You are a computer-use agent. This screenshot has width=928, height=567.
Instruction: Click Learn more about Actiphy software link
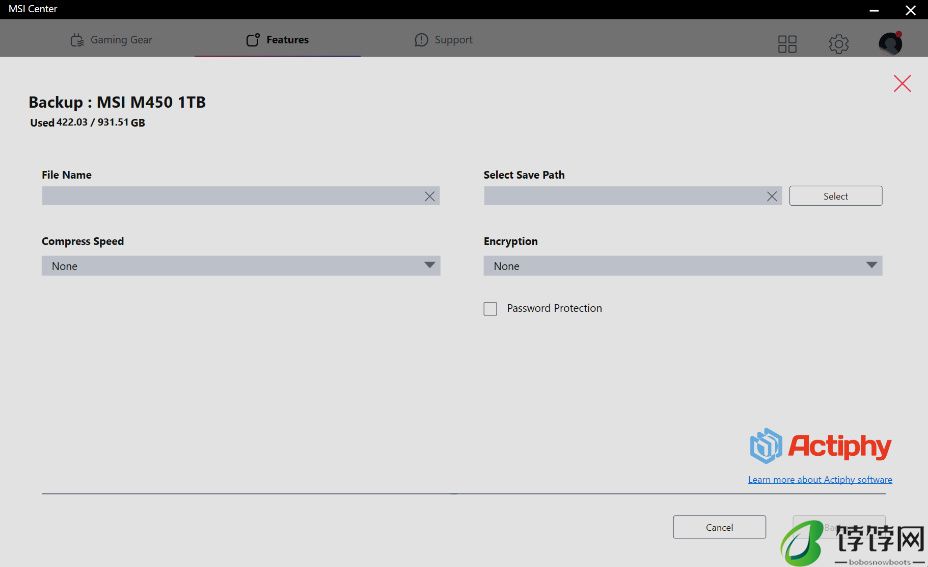click(x=820, y=479)
